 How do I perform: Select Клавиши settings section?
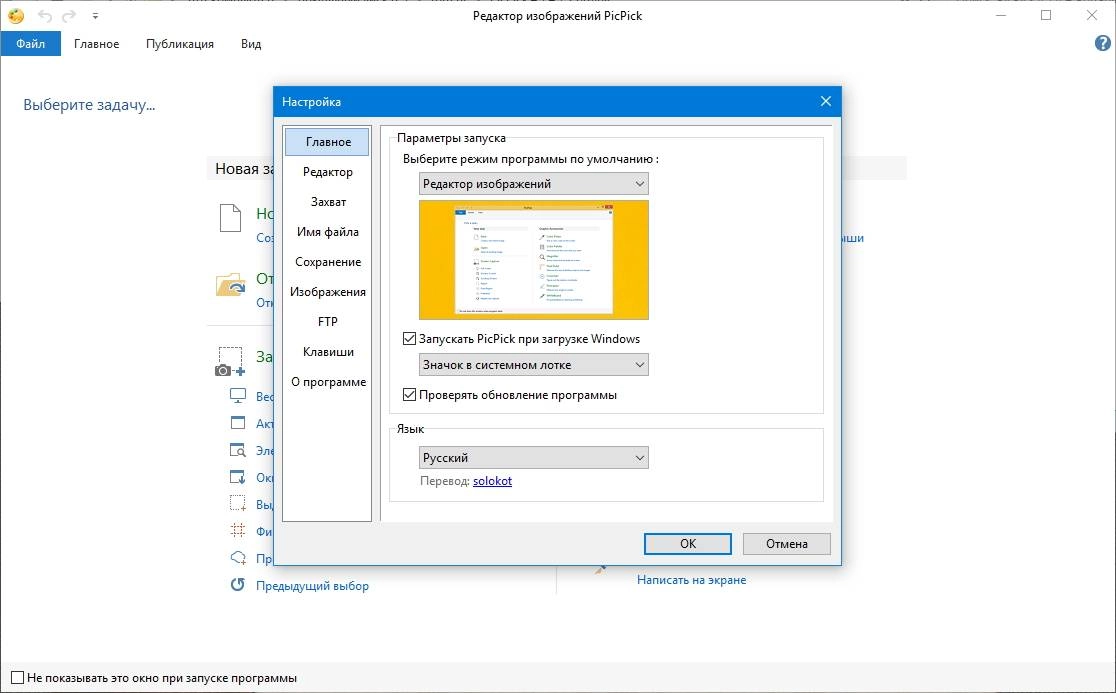pos(327,351)
